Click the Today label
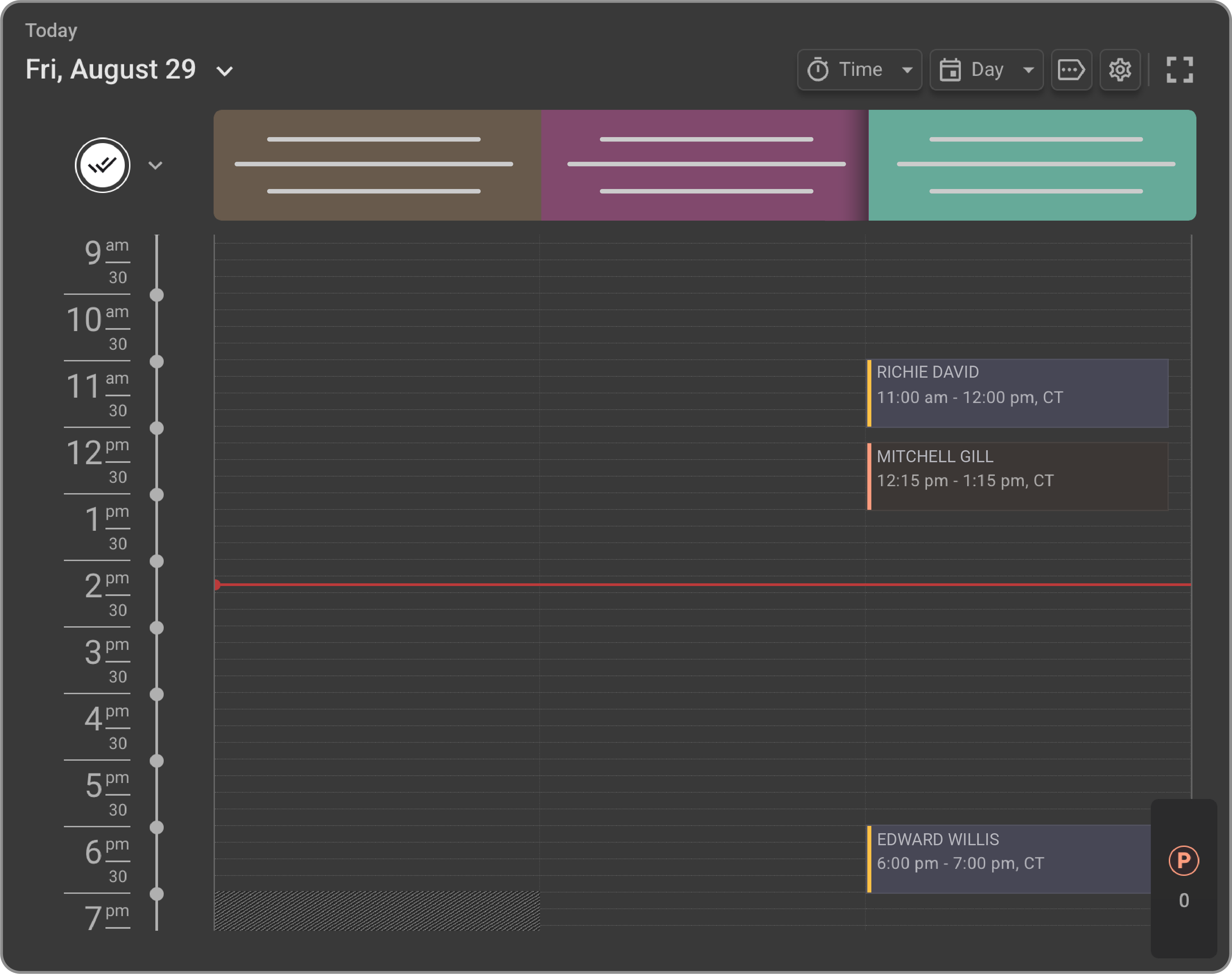The height and width of the screenshot is (974, 1232). pyautogui.click(x=51, y=30)
